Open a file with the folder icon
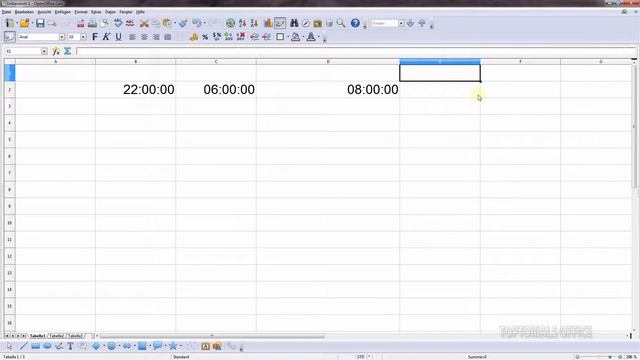The height and width of the screenshot is (360, 640). [24, 23]
